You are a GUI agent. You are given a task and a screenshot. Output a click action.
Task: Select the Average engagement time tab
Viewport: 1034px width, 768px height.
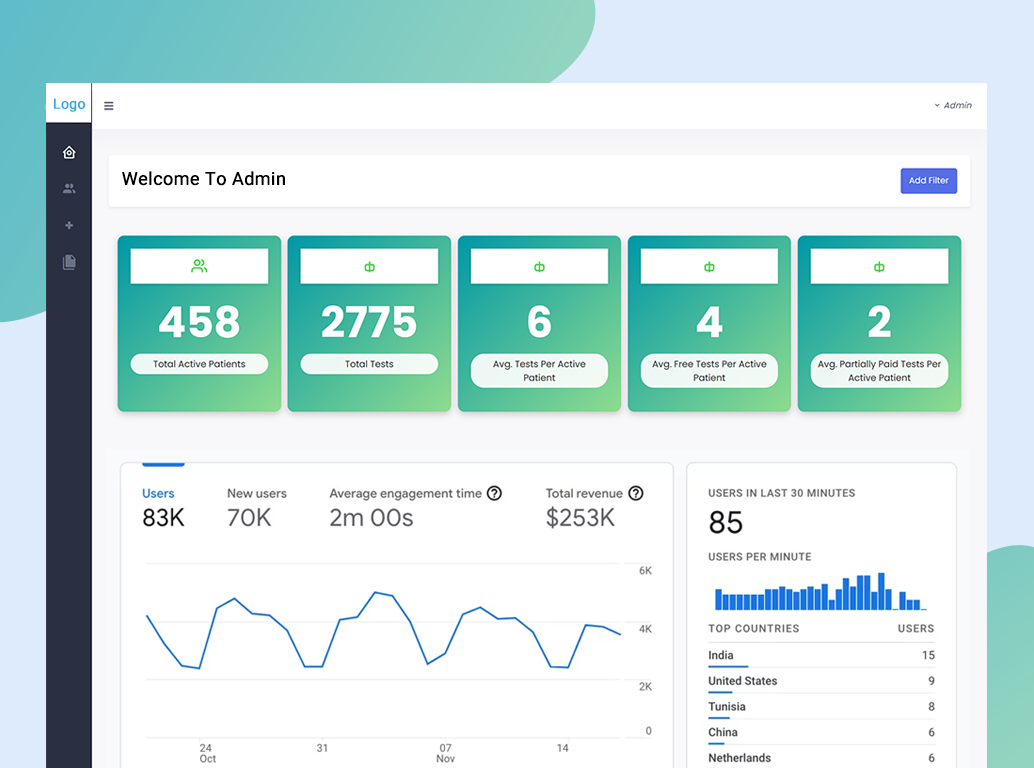click(415, 509)
